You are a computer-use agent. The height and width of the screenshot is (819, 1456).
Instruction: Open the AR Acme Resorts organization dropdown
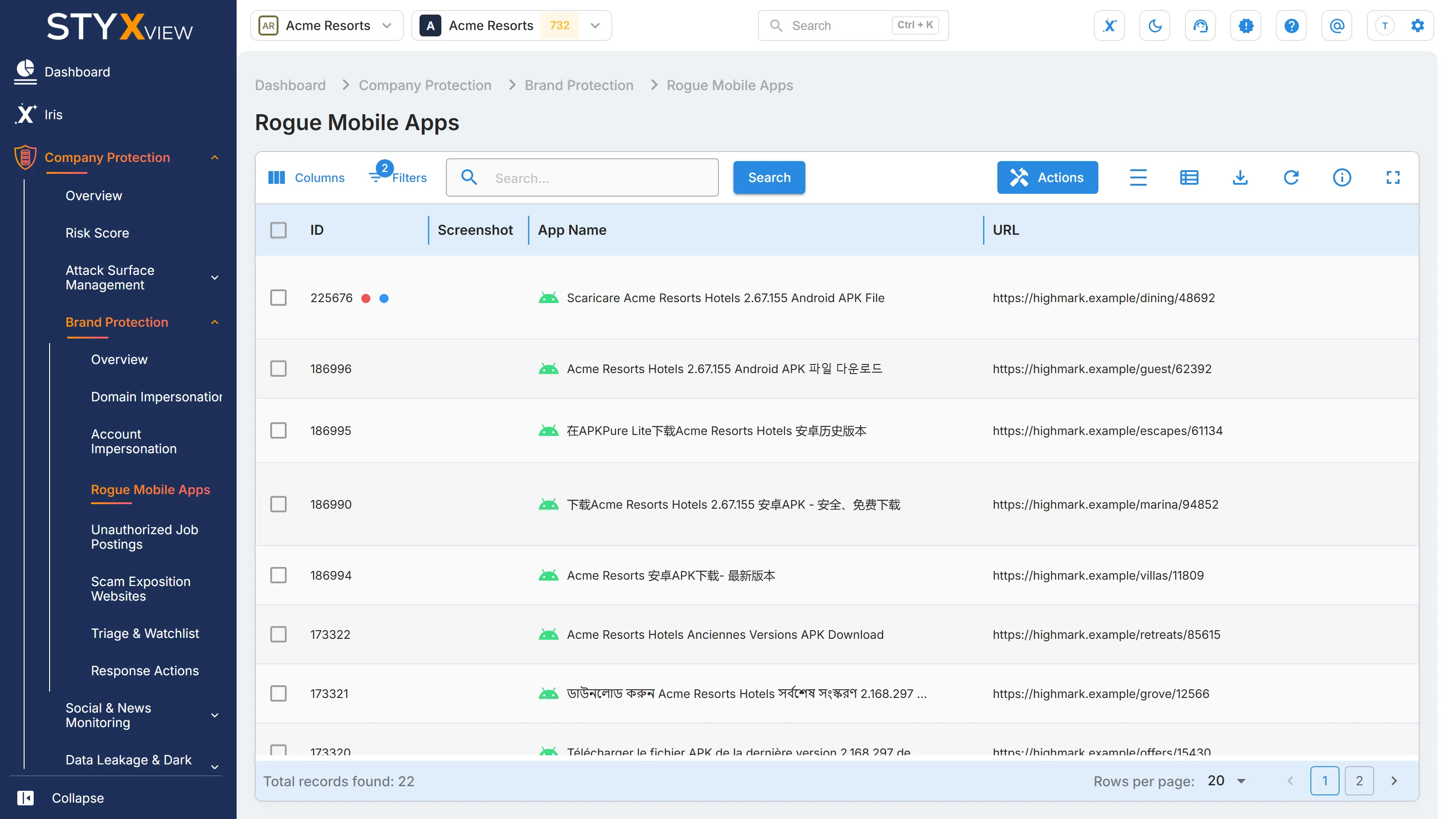coord(327,25)
